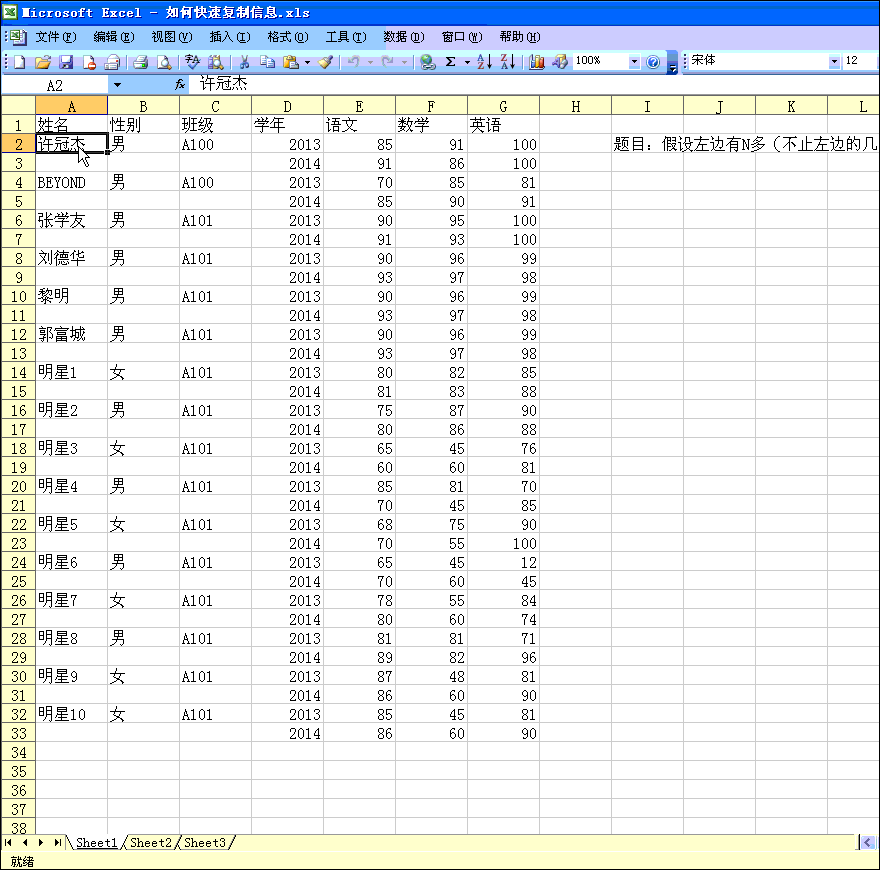The height and width of the screenshot is (870, 880).
Task: Select column D header
Action: click(x=287, y=106)
